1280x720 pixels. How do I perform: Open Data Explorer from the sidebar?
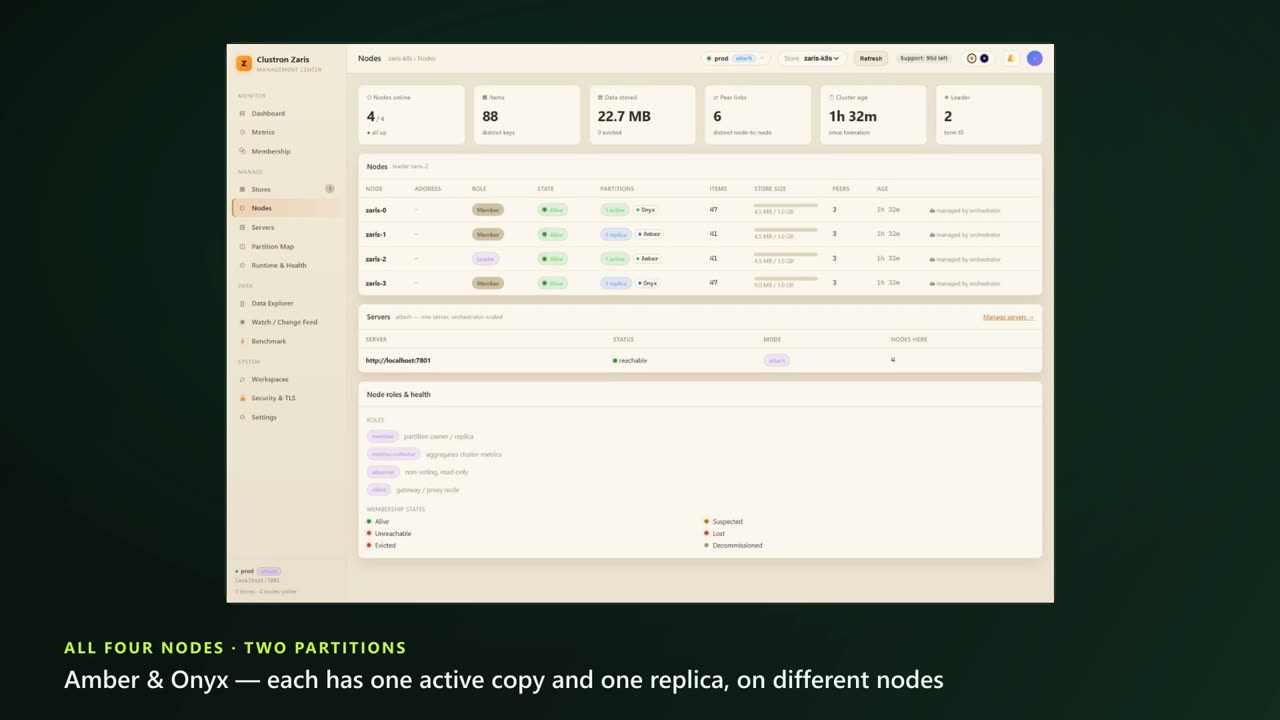286,303
